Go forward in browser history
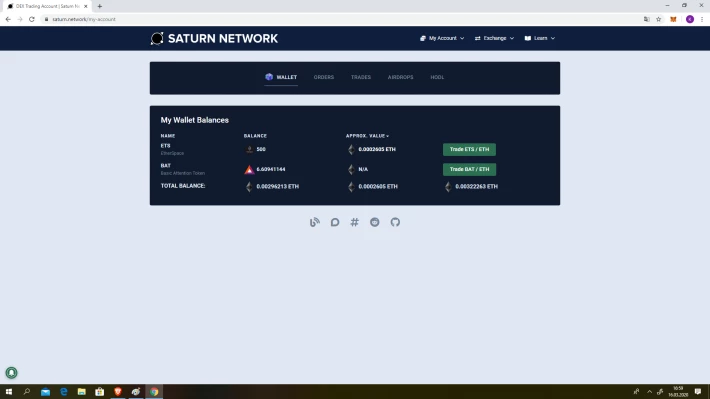 point(20,19)
